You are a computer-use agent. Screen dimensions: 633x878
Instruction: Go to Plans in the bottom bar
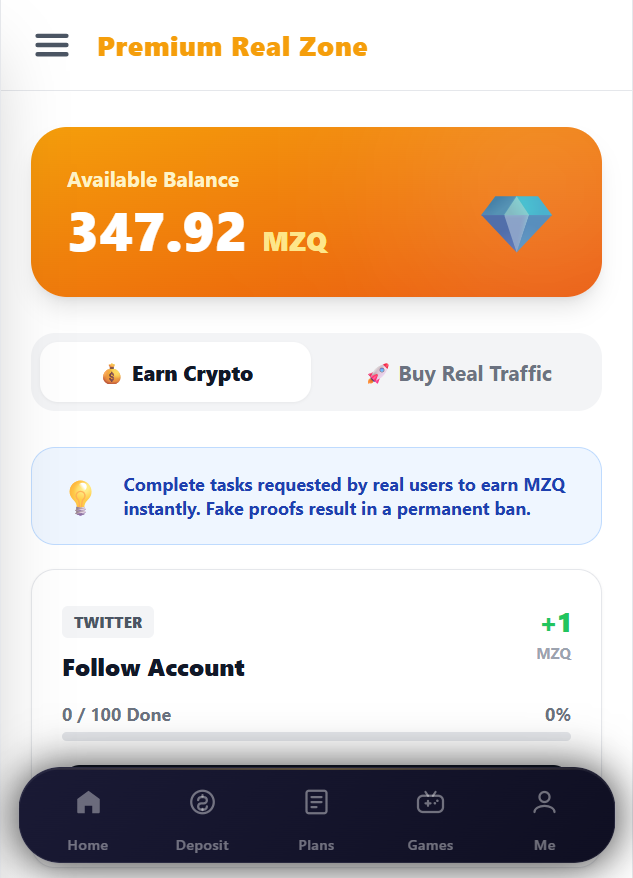[x=316, y=802]
